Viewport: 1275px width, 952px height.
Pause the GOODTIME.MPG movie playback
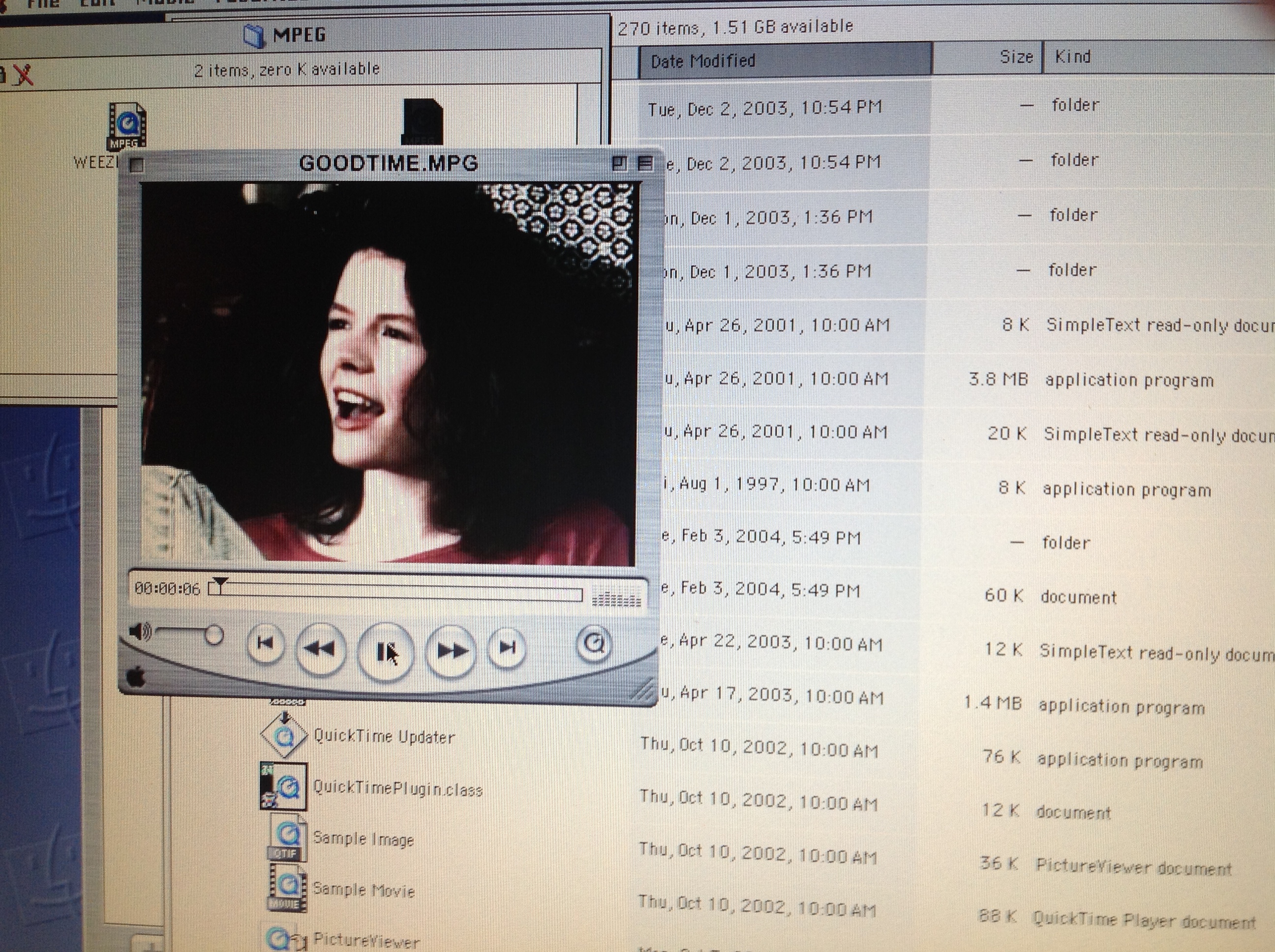point(385,652)
